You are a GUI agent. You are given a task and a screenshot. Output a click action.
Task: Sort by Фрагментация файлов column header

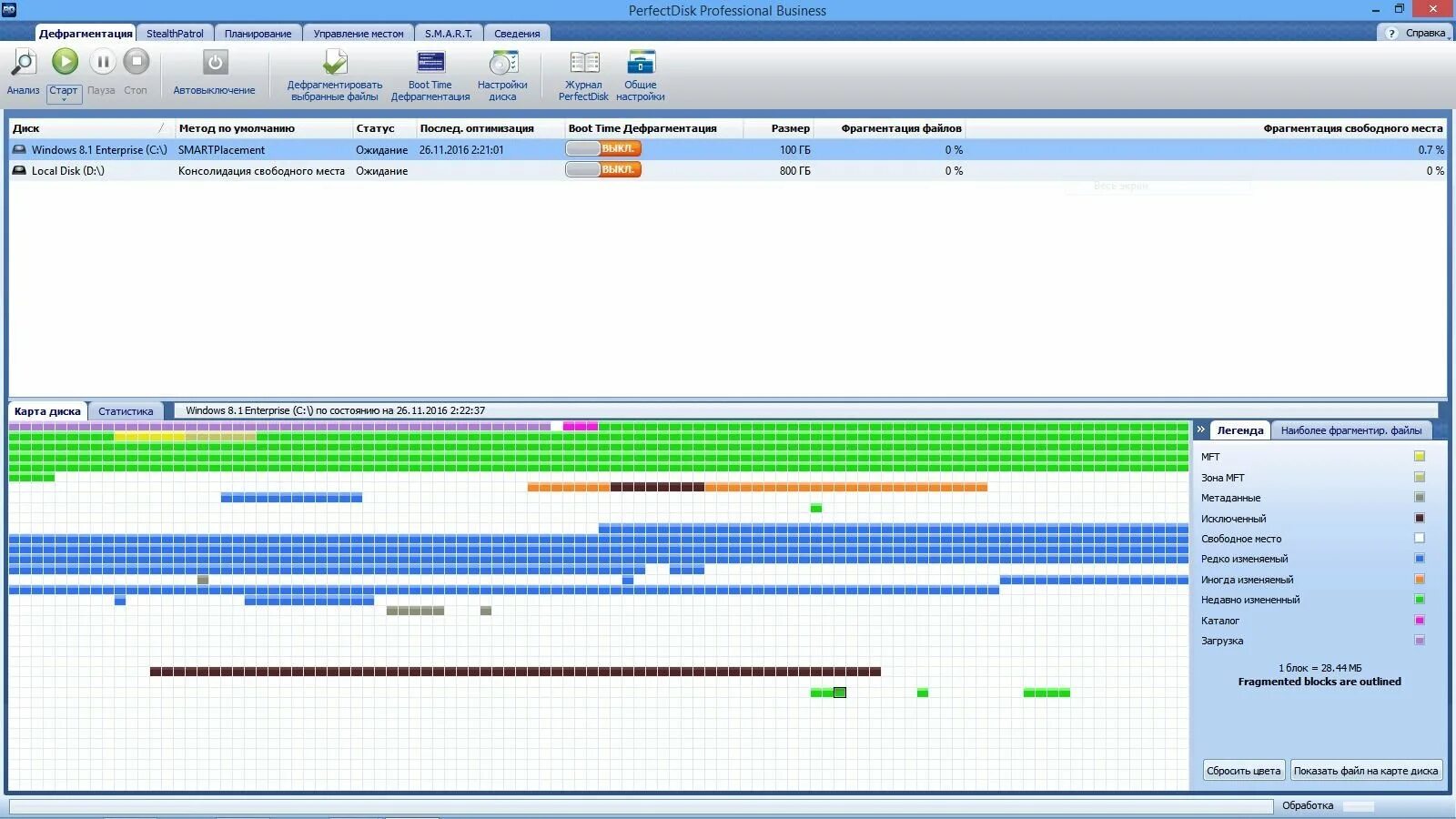click(x=889, y=128)
